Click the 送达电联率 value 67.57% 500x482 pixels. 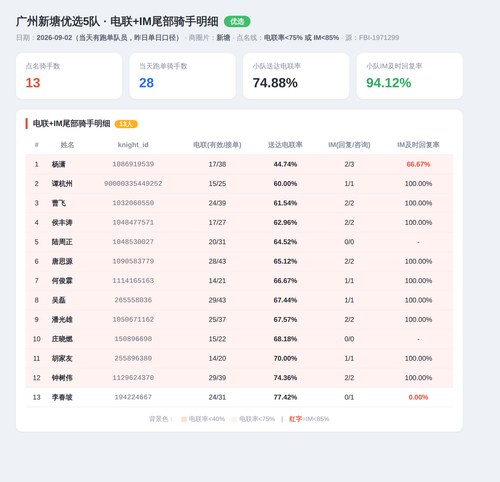coord(285,320)
